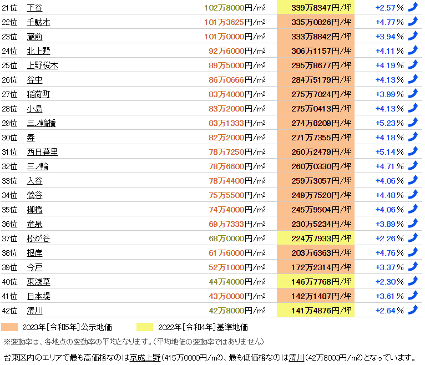Follow the 日本堤 link at 41位

pyautogui.click(x=38, y=296)
